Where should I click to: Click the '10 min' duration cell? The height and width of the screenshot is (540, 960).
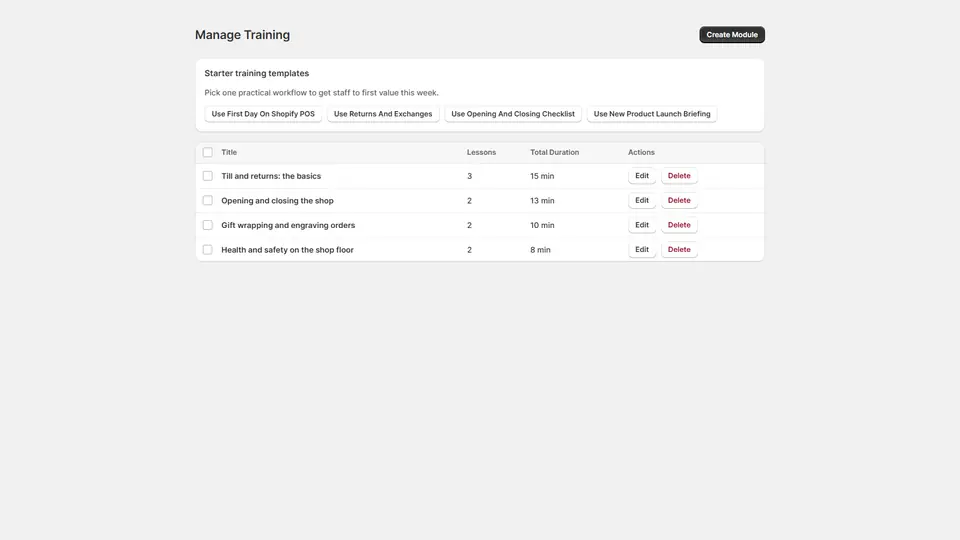coord(542,225)
